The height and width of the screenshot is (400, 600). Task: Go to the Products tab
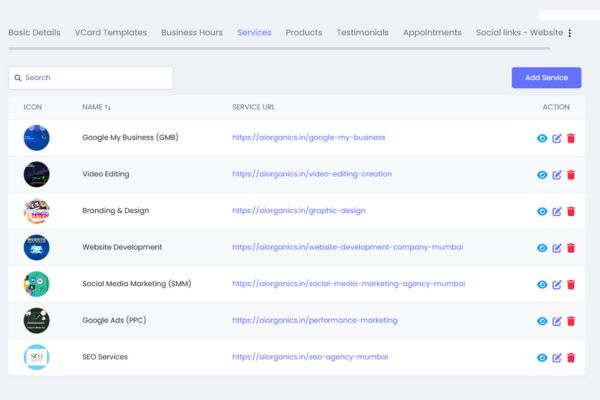(x=304, y=33)
